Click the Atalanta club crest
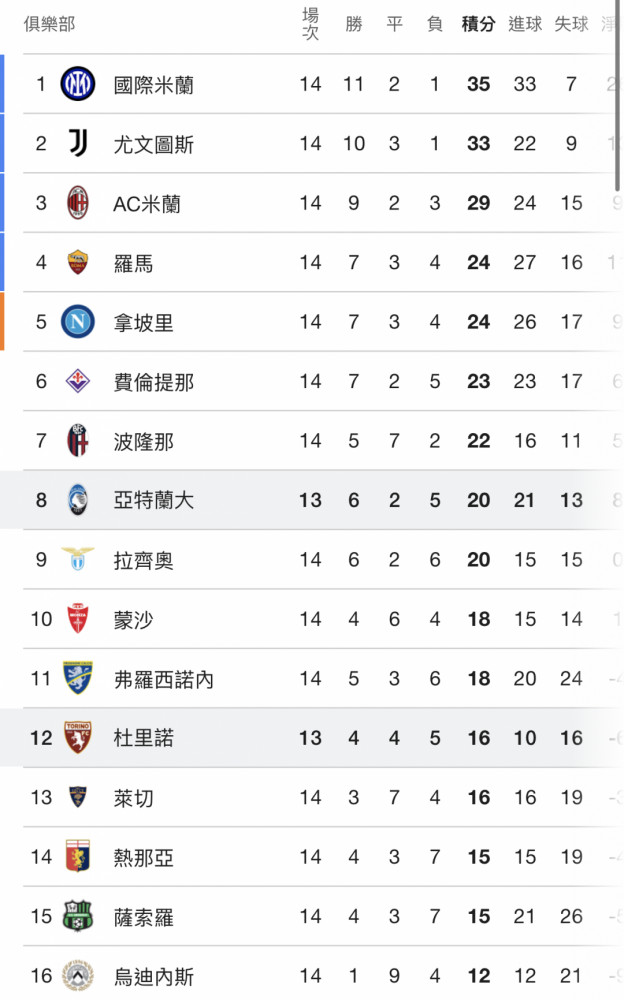 (x=78, y=500)
